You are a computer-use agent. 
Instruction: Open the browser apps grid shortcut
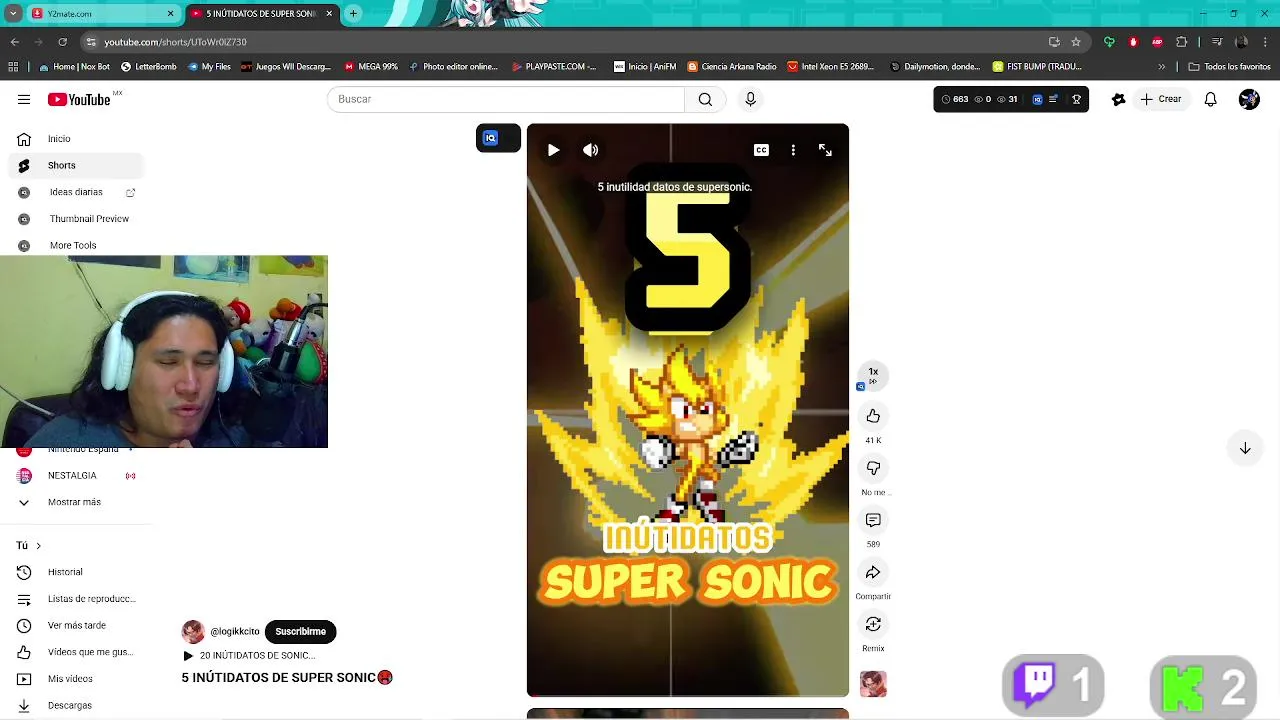13,67
